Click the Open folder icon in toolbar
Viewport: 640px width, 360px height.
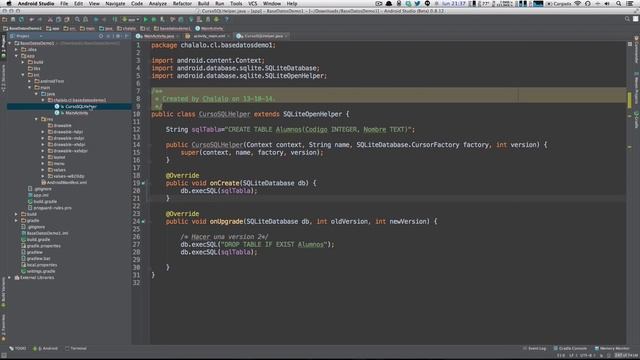coord(4,19)
